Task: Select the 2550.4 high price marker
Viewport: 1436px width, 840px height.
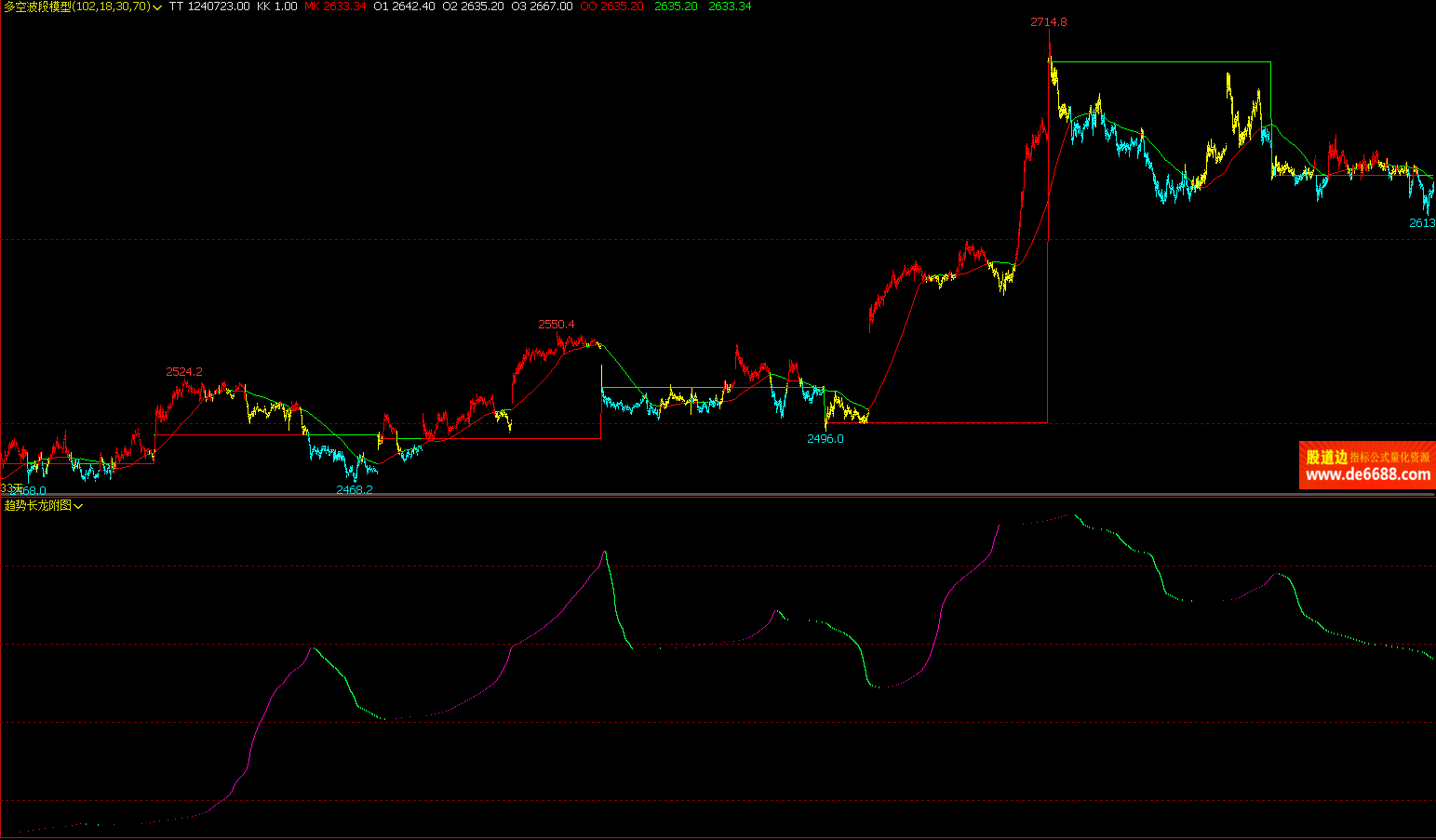Action: click(x=556, y=325)
